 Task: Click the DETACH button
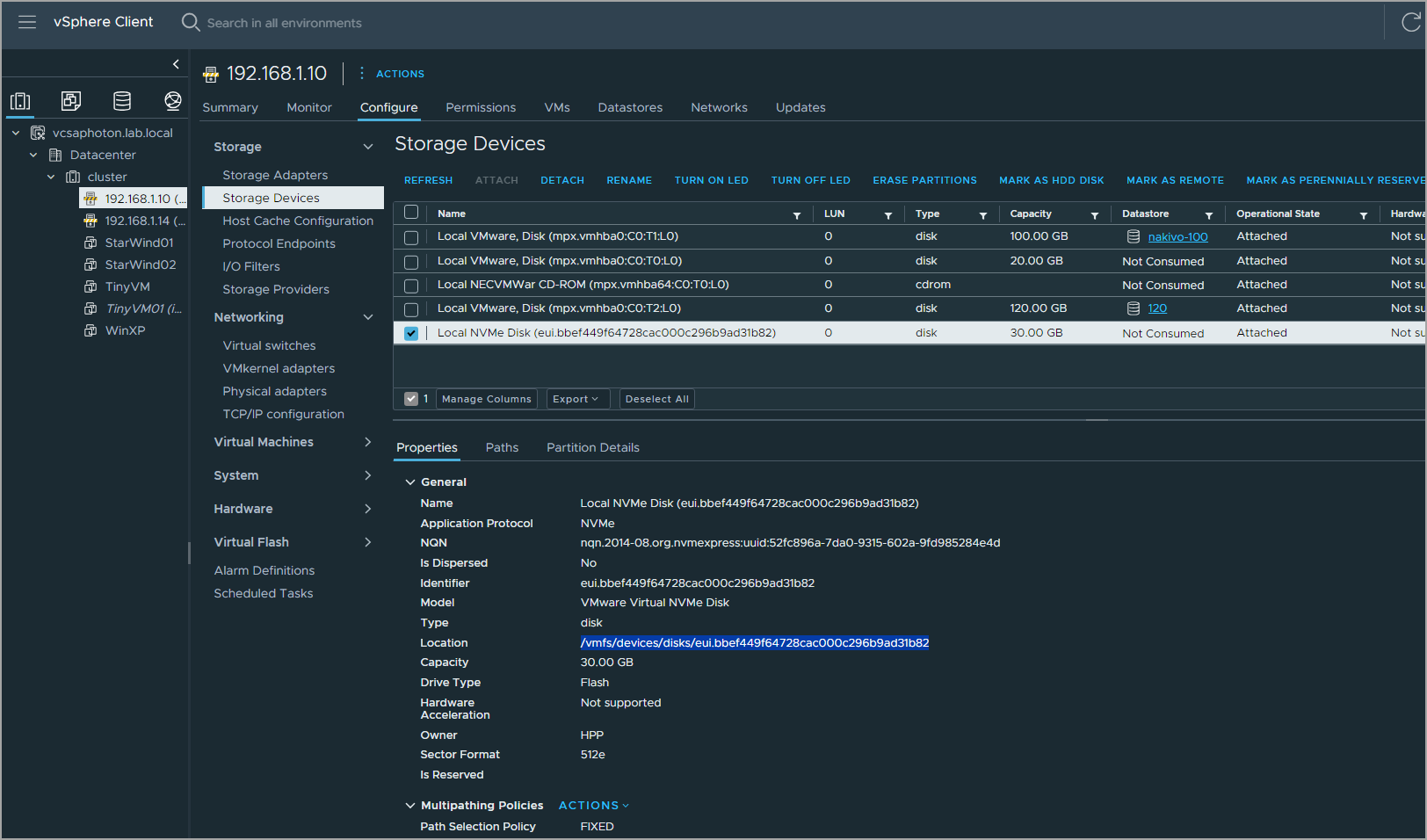(x=562, y=180)
